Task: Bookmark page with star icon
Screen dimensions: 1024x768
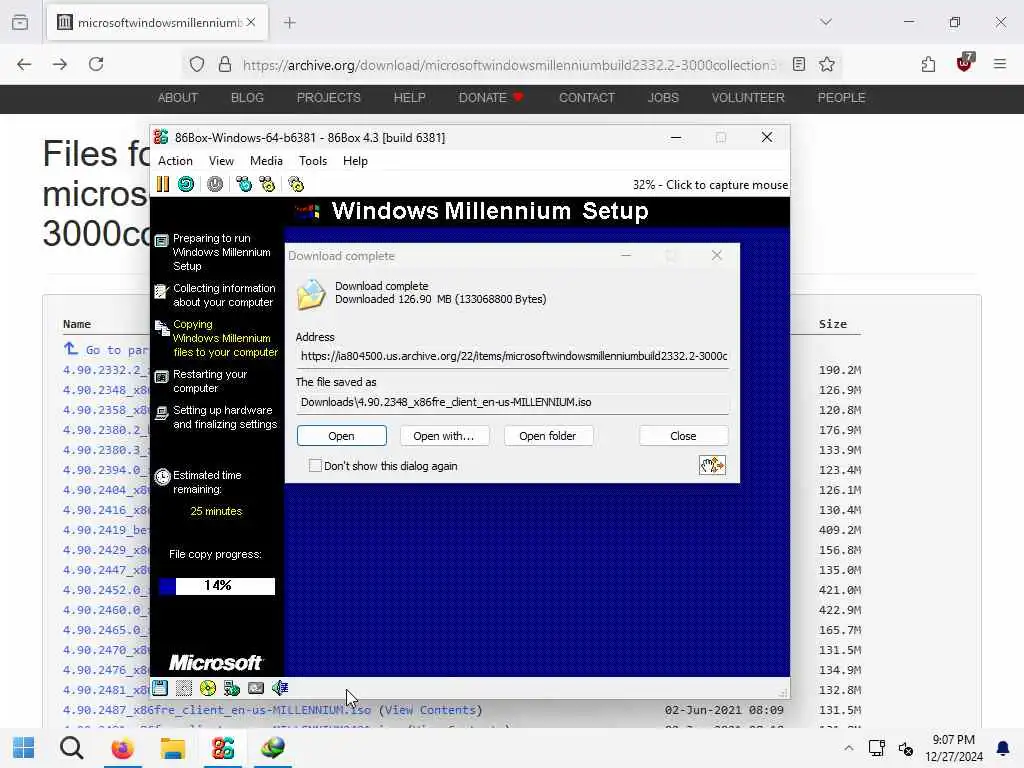Action: point(827,64)
